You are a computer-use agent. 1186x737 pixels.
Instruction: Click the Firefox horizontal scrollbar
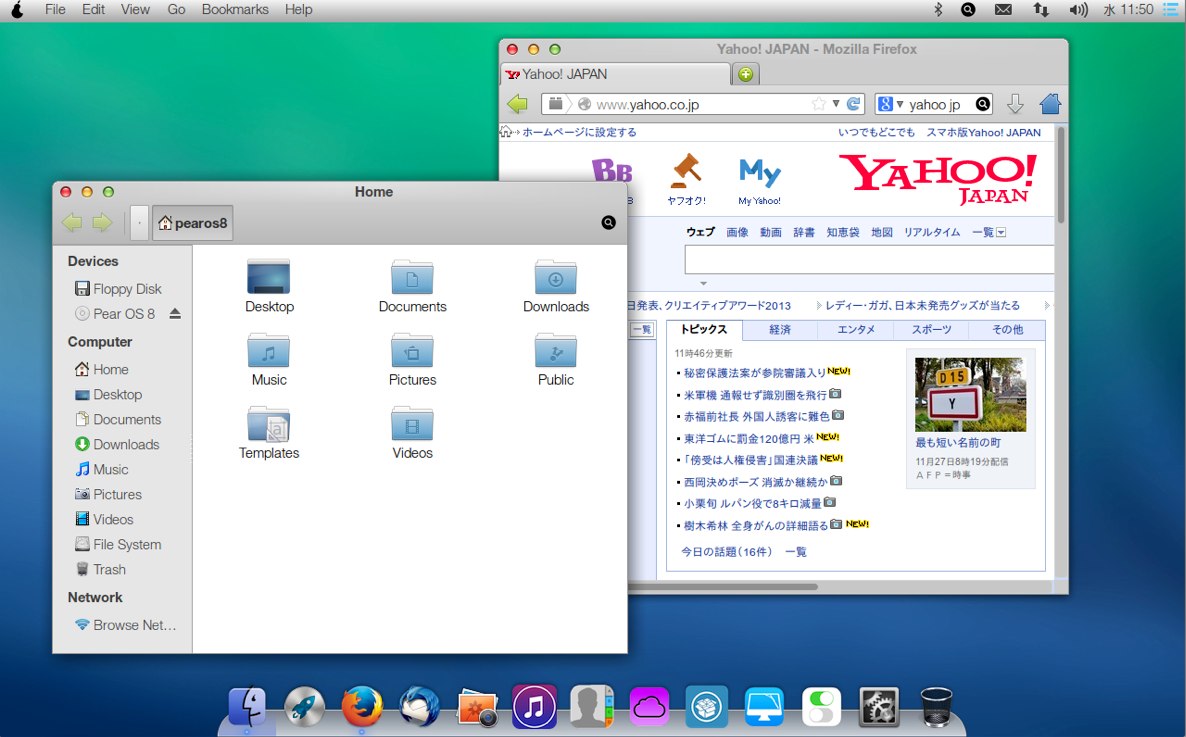pyautogui.click(x=722, y=586)
